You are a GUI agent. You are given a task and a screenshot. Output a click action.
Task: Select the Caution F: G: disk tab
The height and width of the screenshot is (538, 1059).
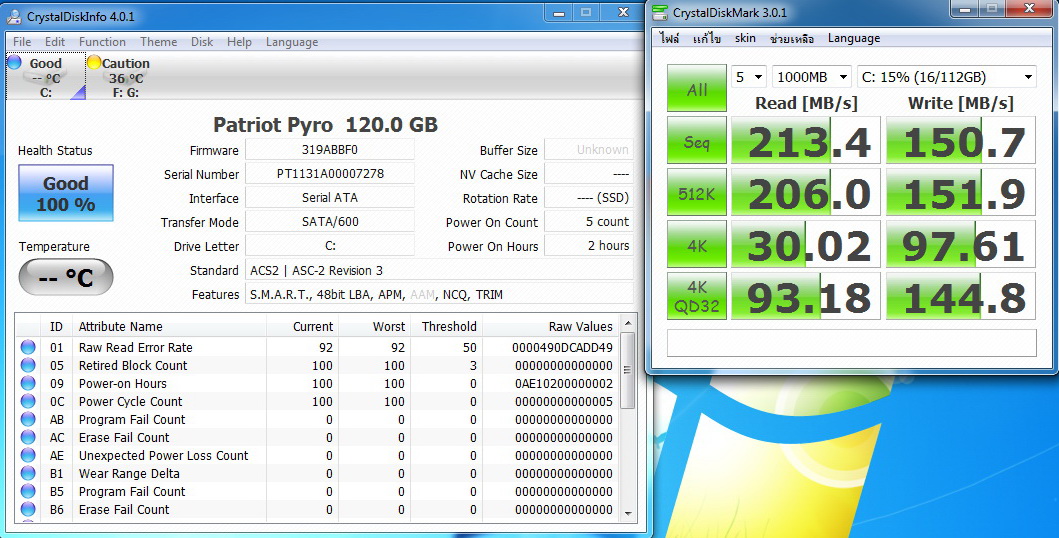pyautogui.click(x=126, y=77)
